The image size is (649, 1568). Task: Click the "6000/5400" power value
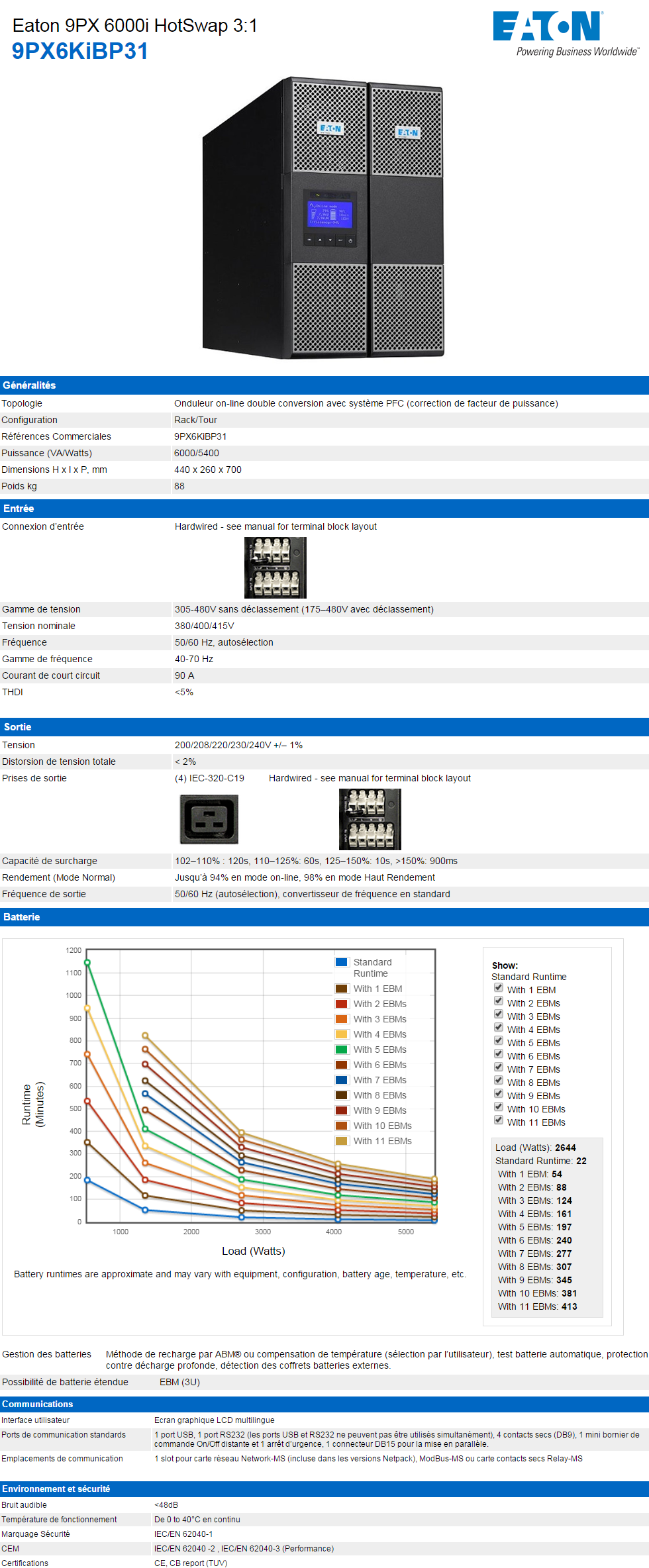(197, 453)
